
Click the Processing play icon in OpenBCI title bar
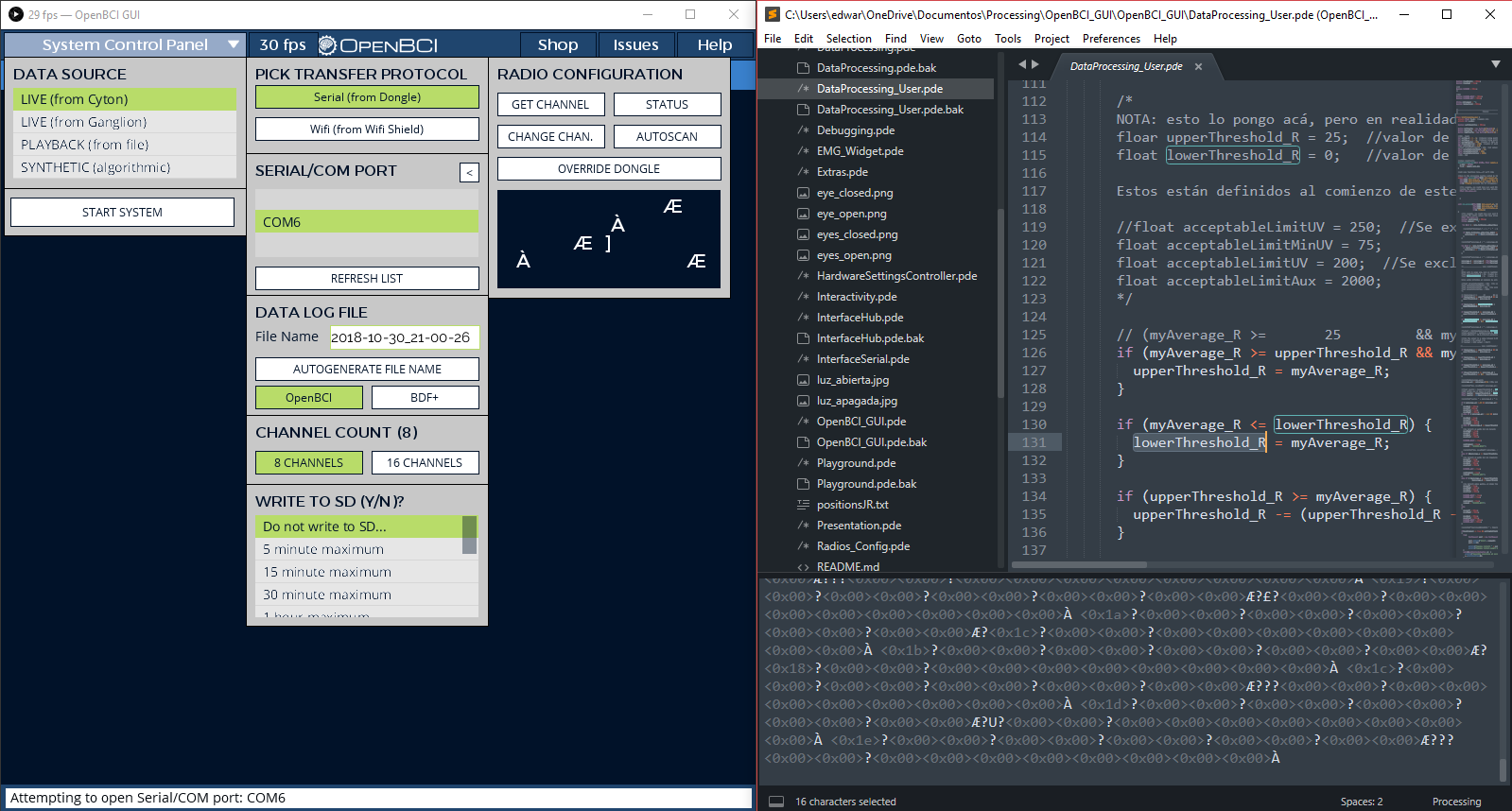15,14
